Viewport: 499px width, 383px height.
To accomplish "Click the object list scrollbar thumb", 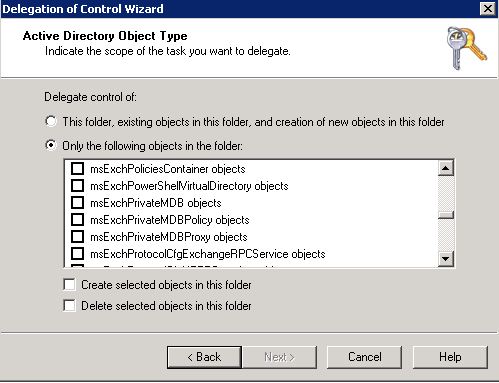I will click(446, 215).
